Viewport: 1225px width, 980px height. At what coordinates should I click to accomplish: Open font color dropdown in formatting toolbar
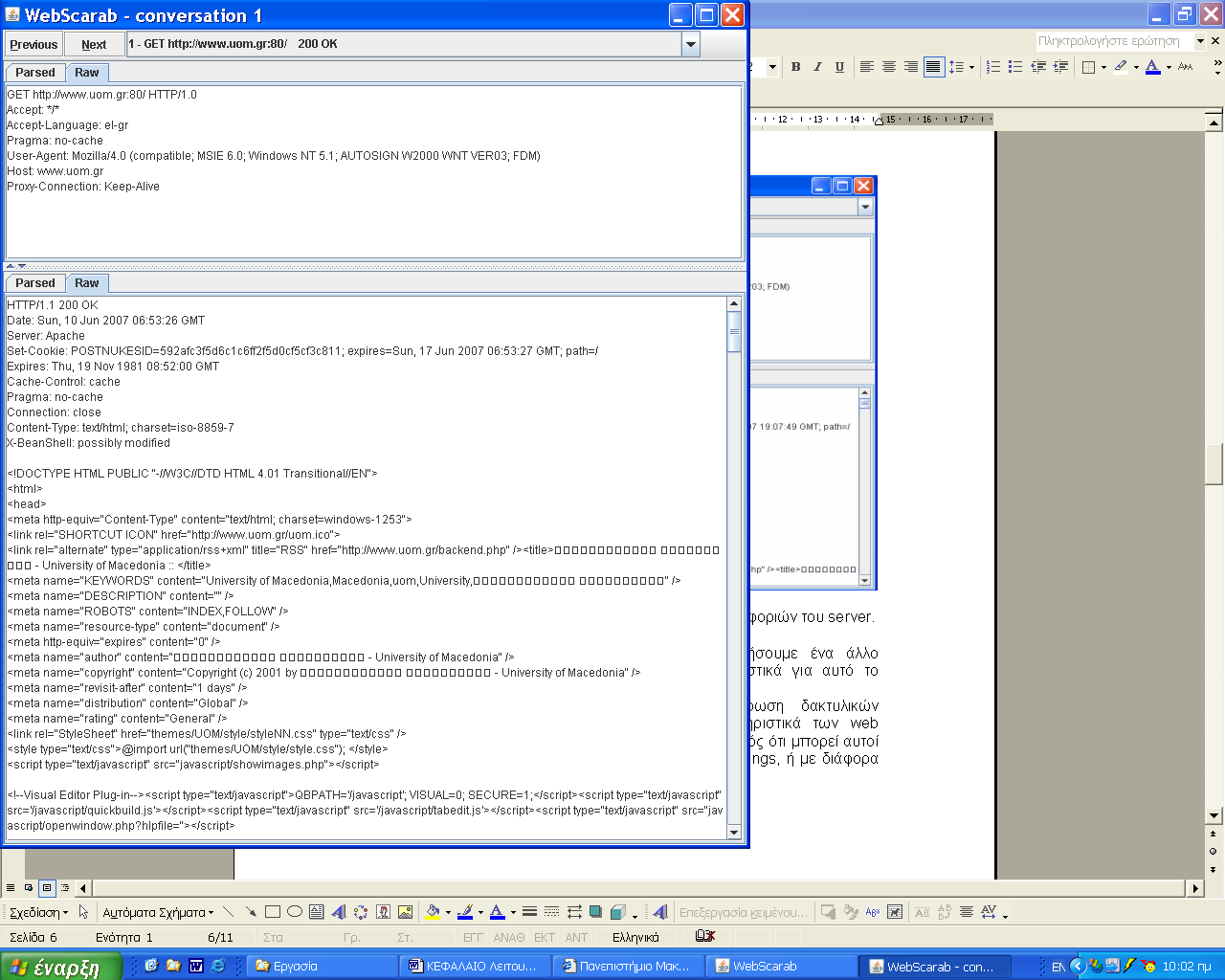(x=1169, y=67)
